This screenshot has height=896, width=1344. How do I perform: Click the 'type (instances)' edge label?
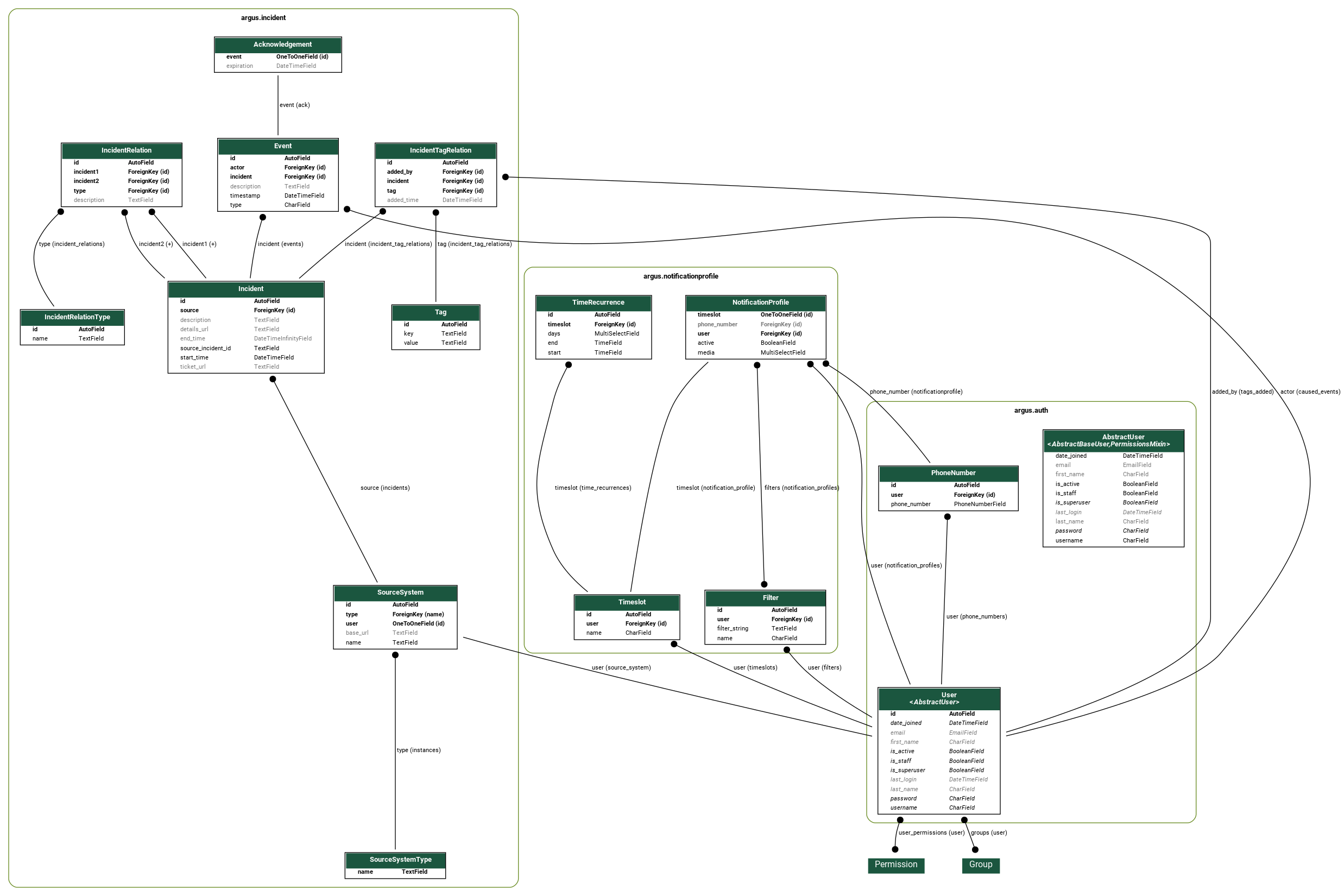pyautogui.click(x=419, y=750)
